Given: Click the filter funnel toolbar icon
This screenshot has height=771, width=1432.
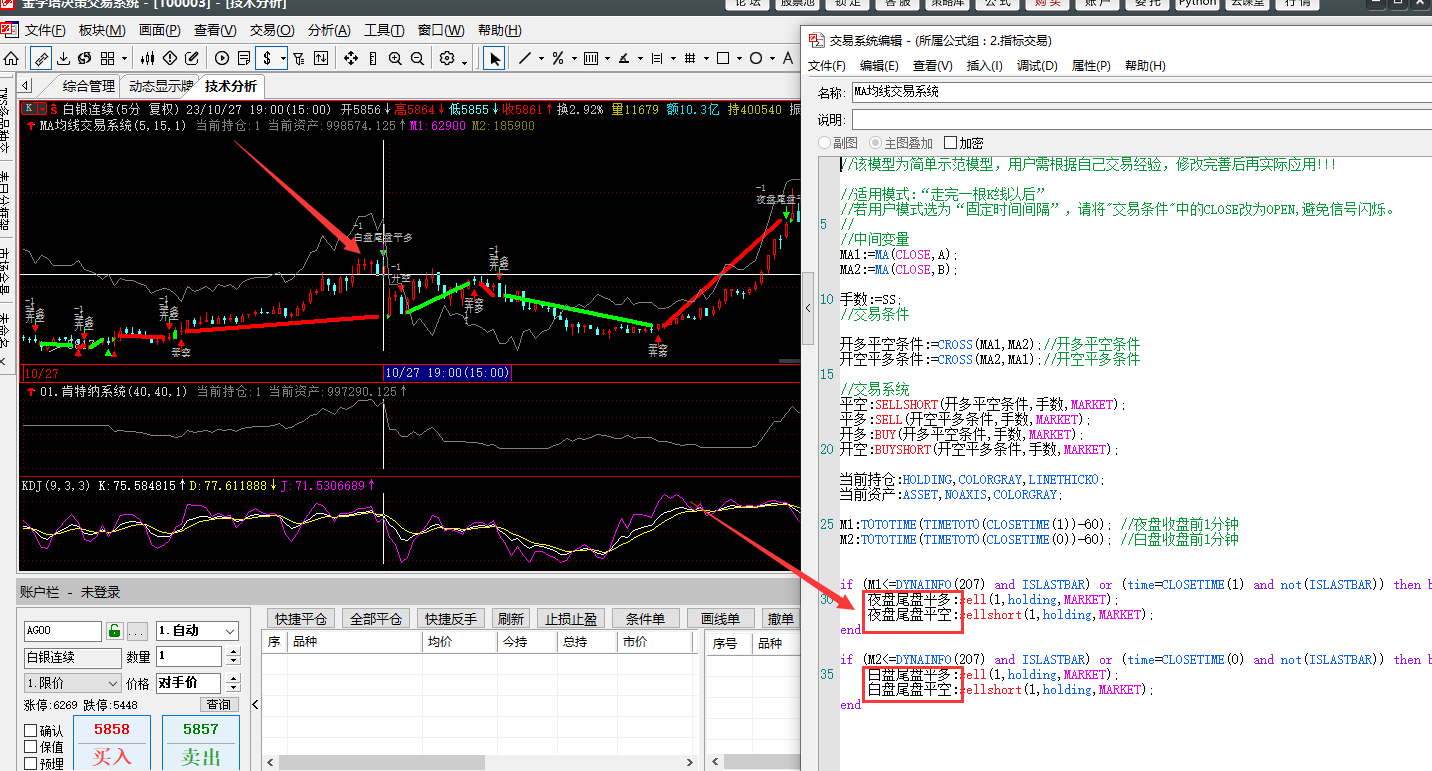Looking at the screenshot, I should coord(298,58).
